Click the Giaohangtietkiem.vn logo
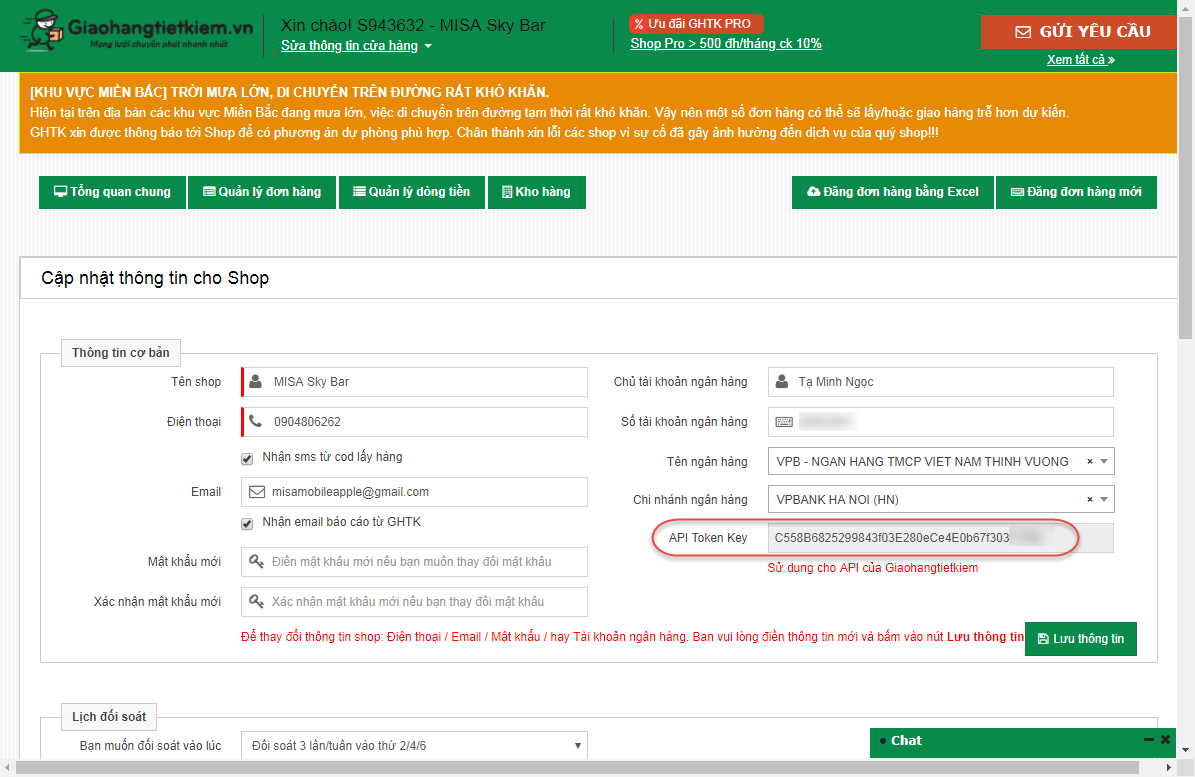 pyautogui.click(x=137, y=32)
